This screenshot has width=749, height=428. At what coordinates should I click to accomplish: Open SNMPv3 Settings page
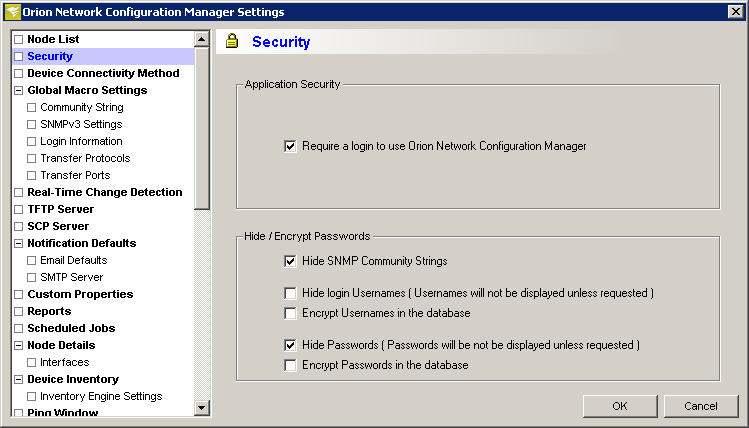[81, 124]
